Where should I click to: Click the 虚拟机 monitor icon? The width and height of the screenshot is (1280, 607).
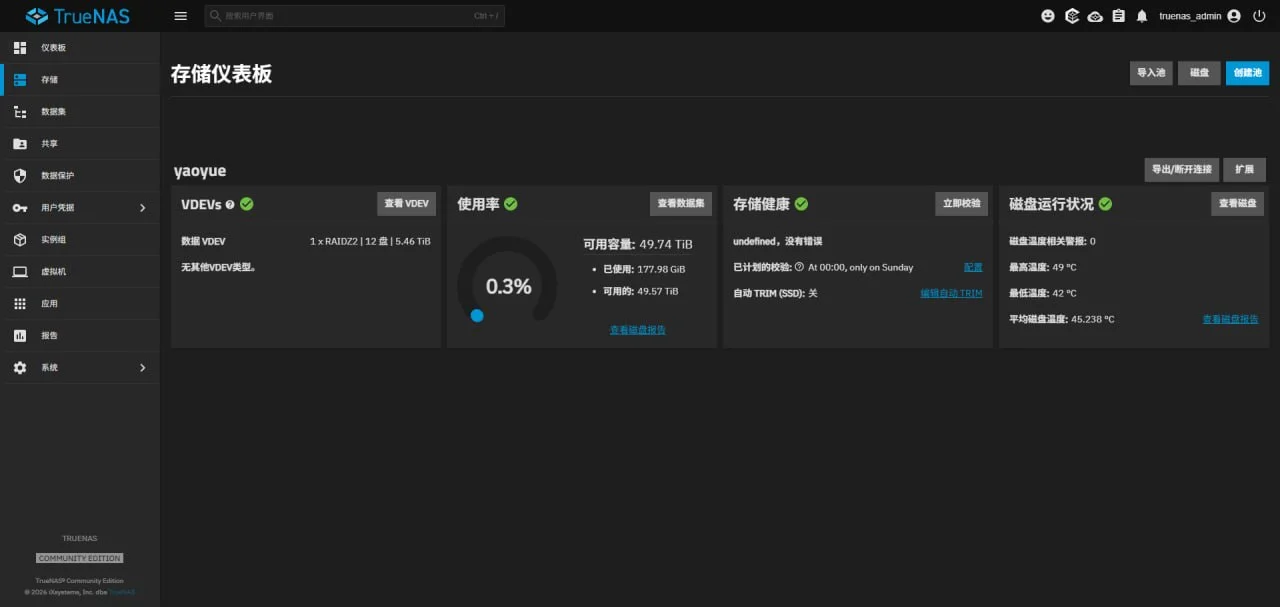[20, 272]
